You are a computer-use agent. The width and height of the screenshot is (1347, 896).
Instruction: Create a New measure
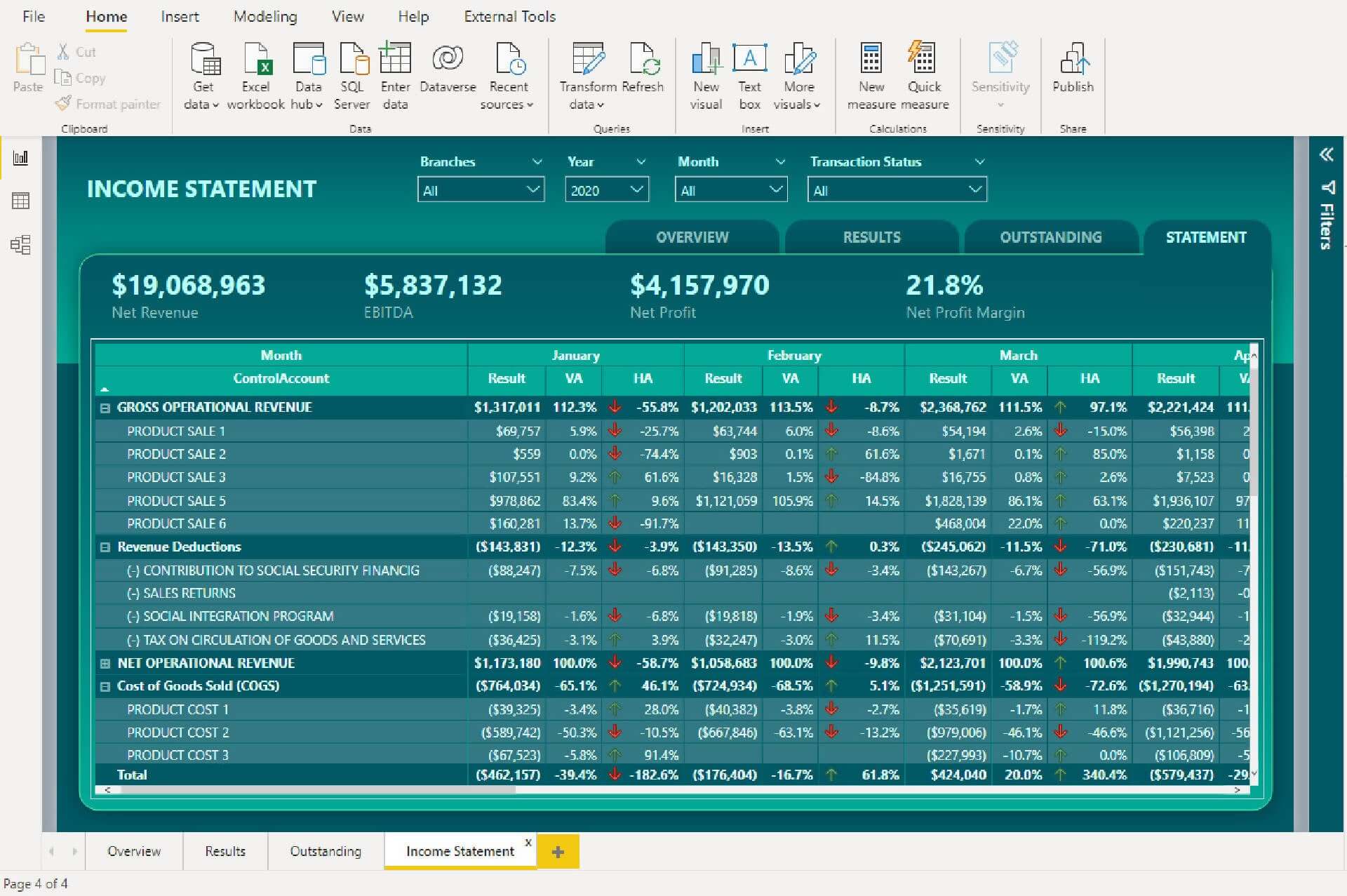coord(871,74)
